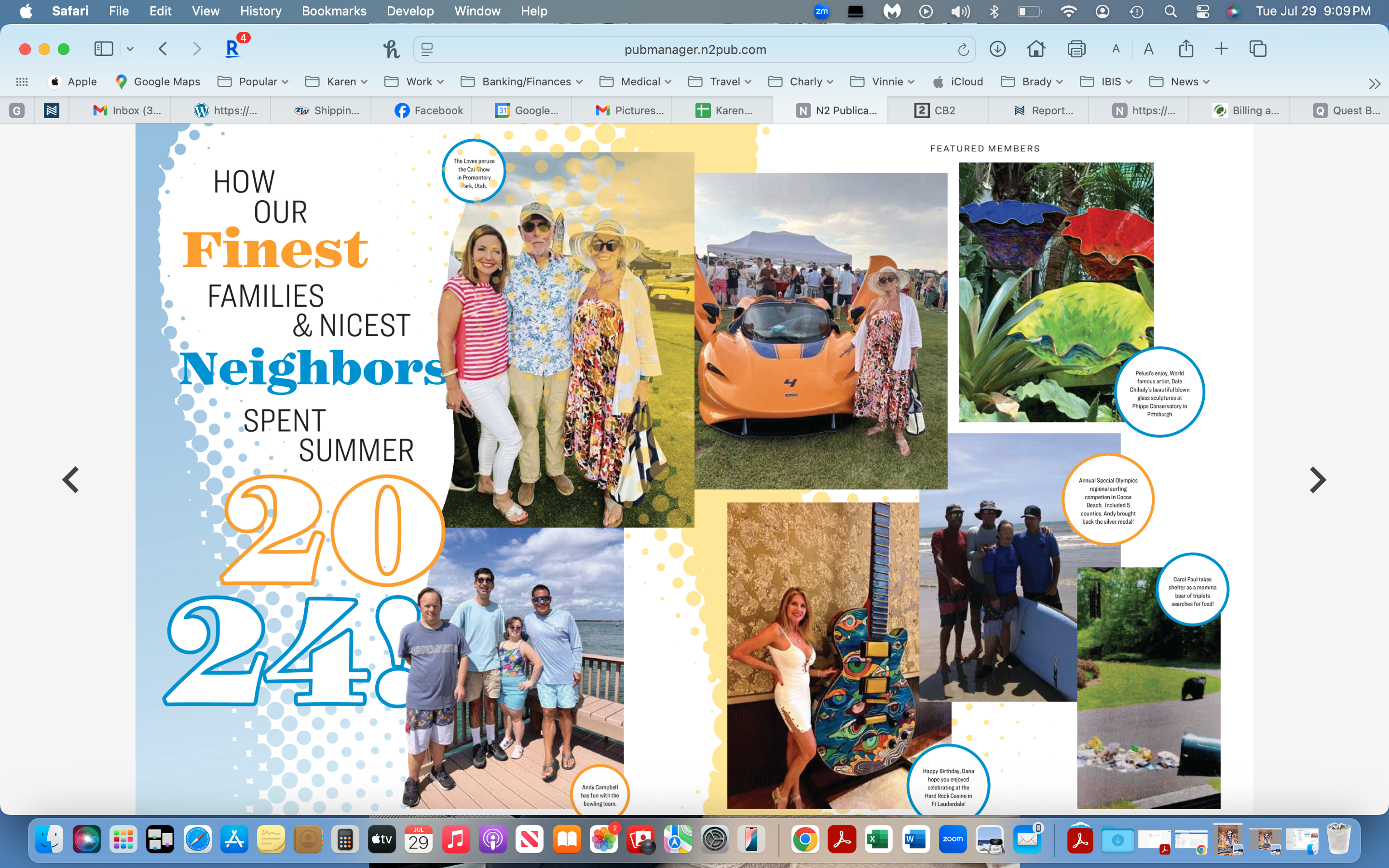The width and height of the screenshot is (1389, 868).
Task: Click the larger text size A button
Action: click(x=1148, y=49)
